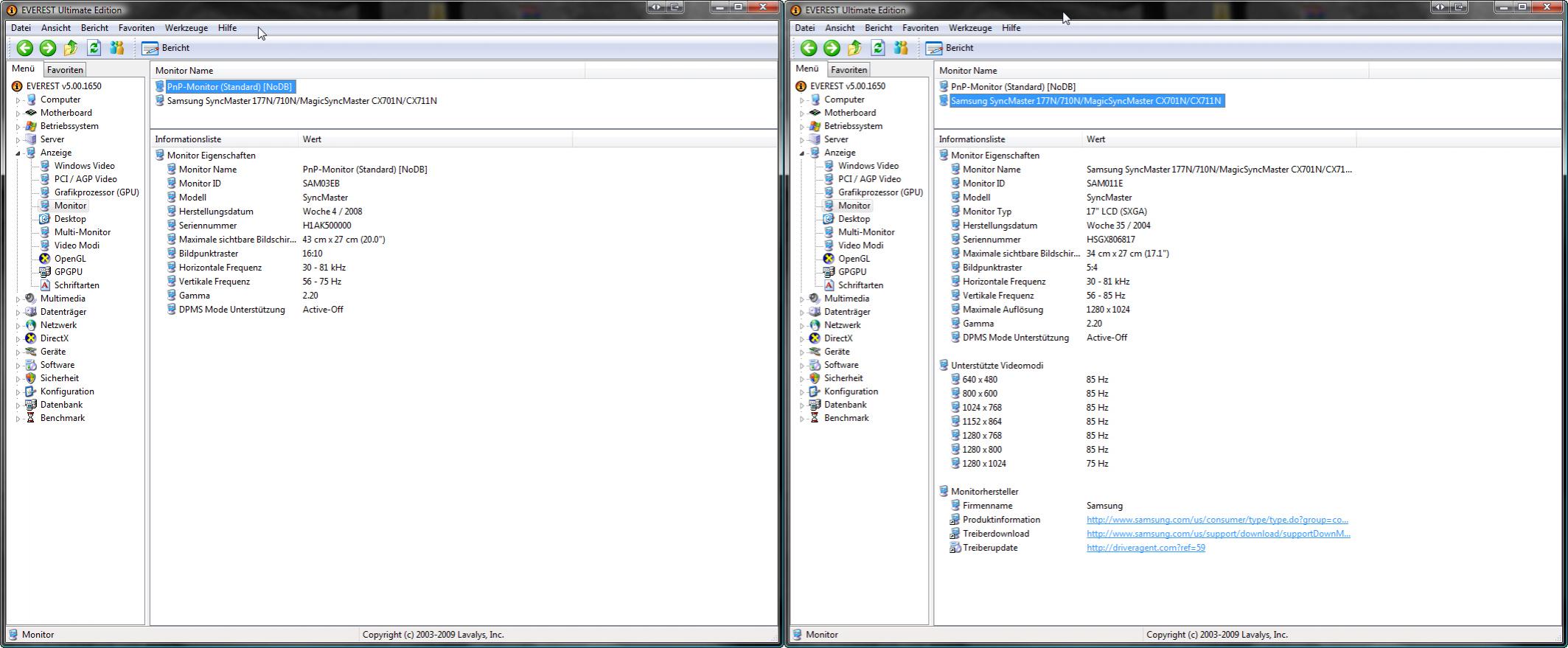This screenshot has height=648, width=1568.
Task: Switch to Favoriten tab in left window
Action: pos(65,70)
